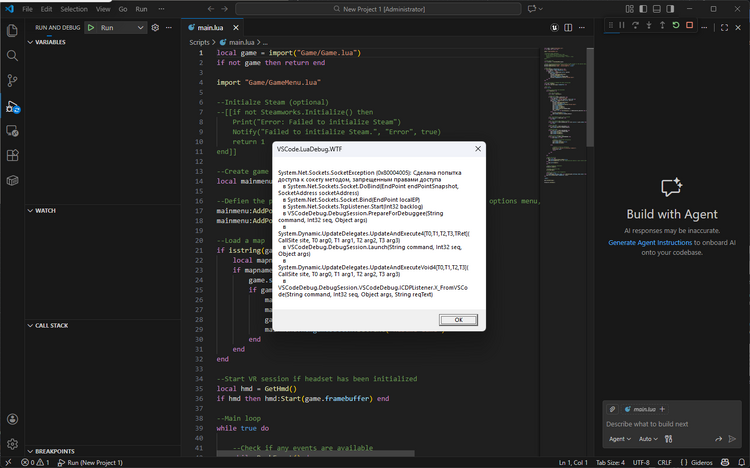Click the command center search box
This screenshot has width=750, height=468.
coord(378,9)
